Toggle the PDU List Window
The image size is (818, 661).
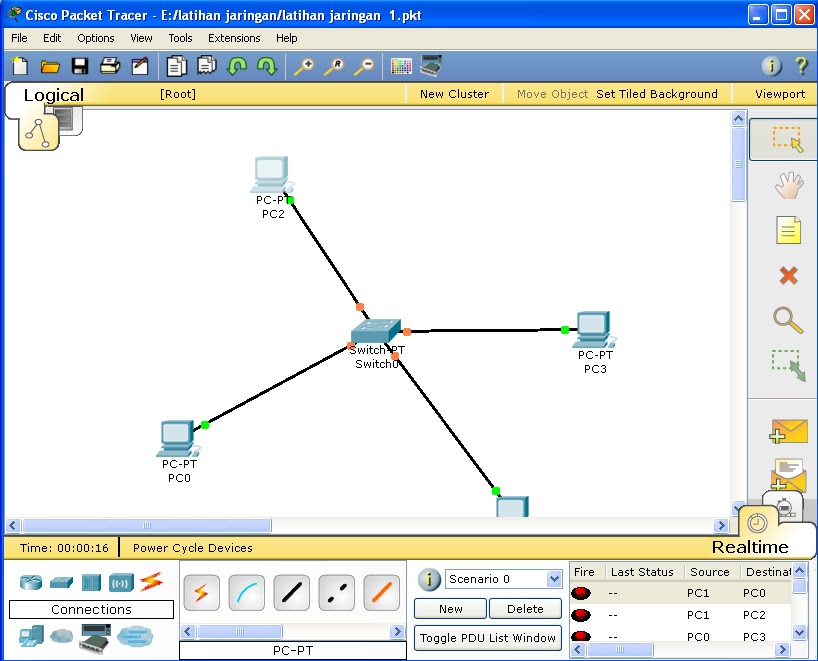(487, 638)
